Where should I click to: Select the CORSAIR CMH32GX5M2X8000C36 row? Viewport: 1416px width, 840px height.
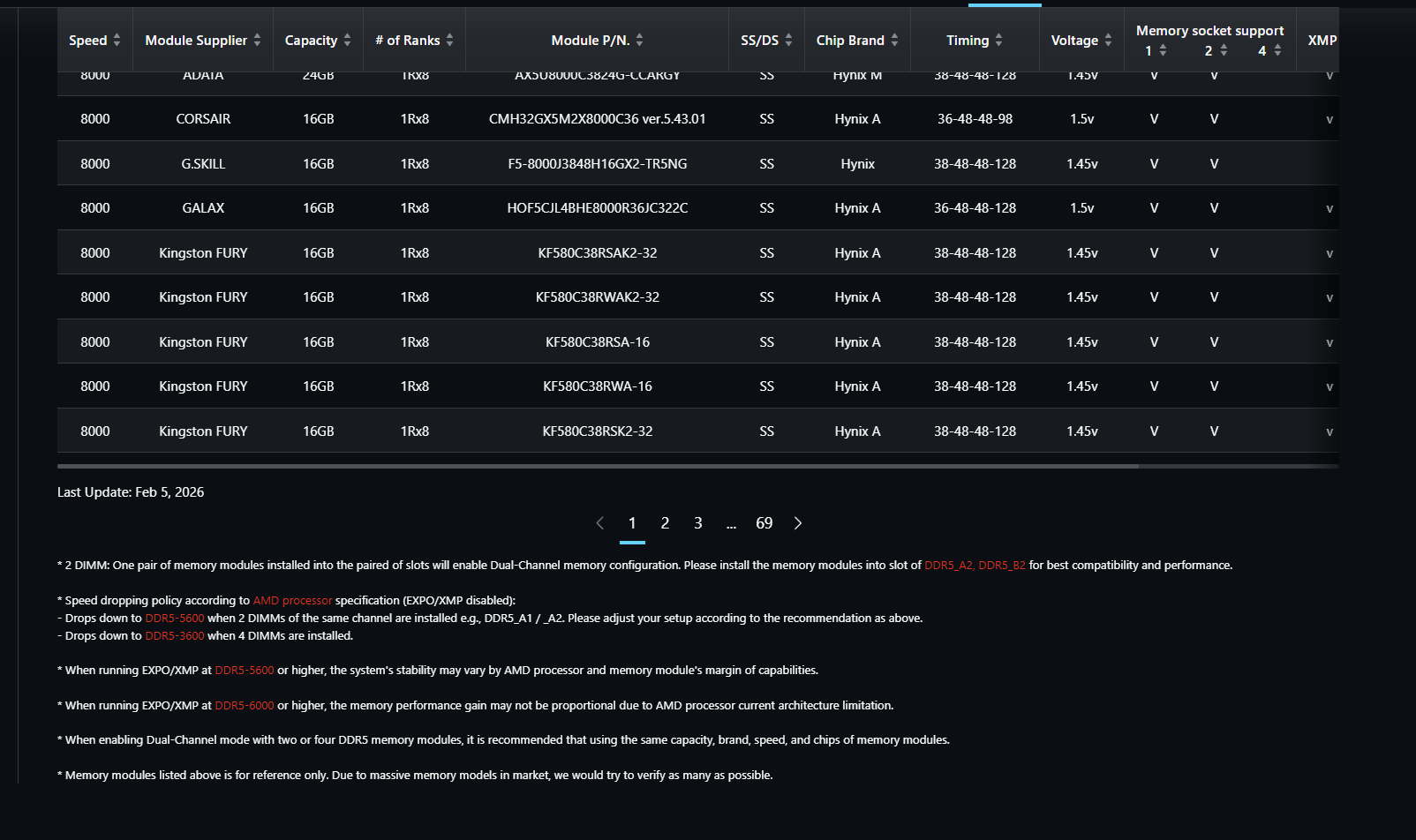click(x=598, y=119)
